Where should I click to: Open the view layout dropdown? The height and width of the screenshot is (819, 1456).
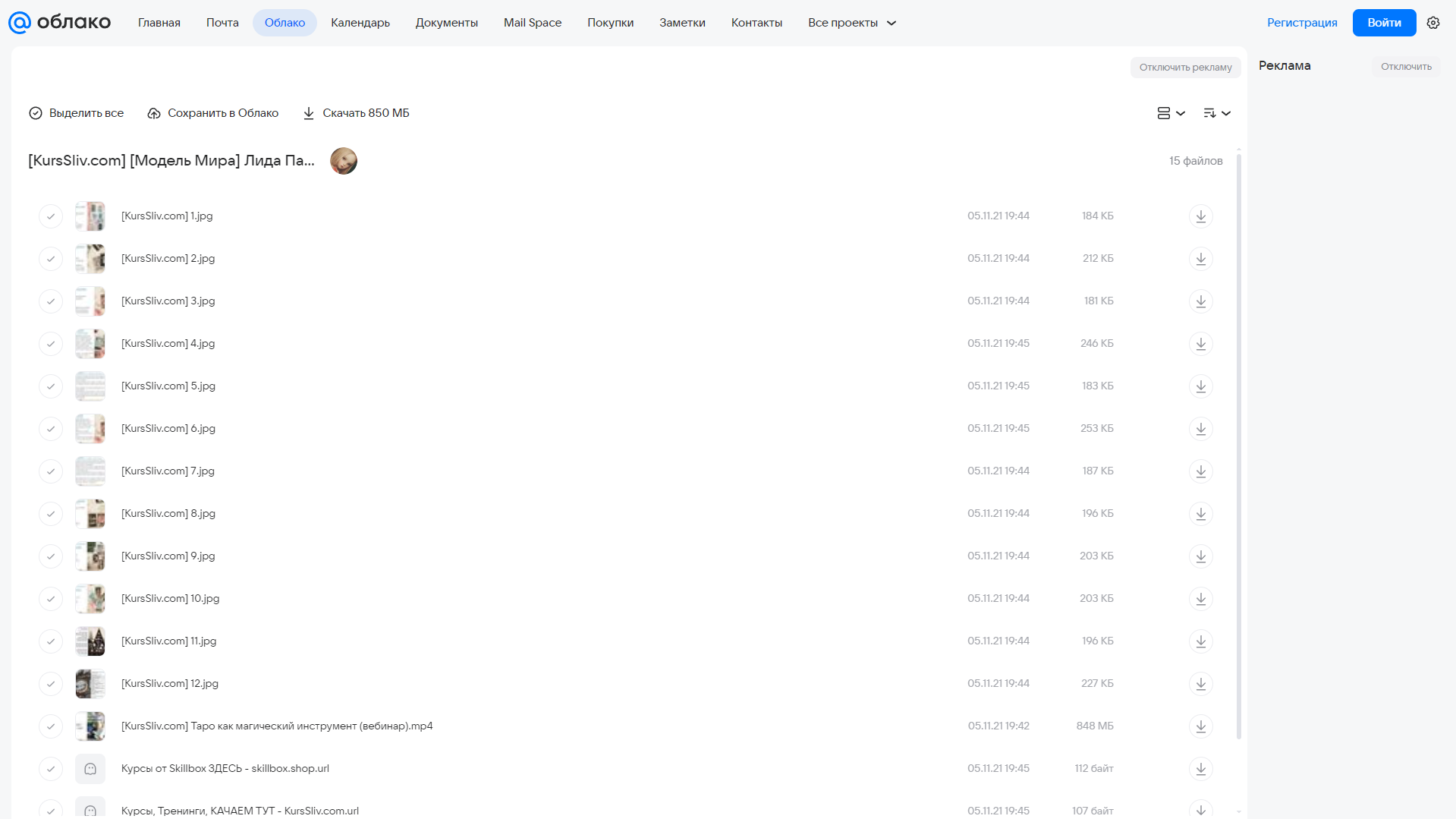pos(1171,113)
